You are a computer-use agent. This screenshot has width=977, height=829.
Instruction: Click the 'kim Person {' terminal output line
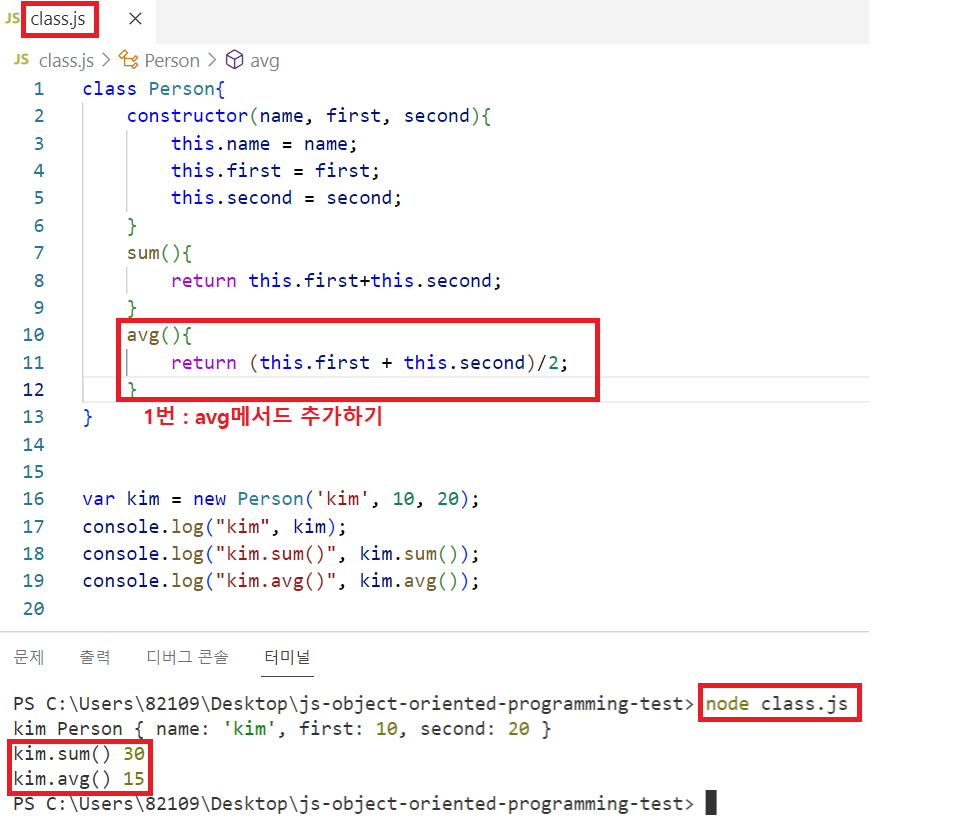click(282, 729)
